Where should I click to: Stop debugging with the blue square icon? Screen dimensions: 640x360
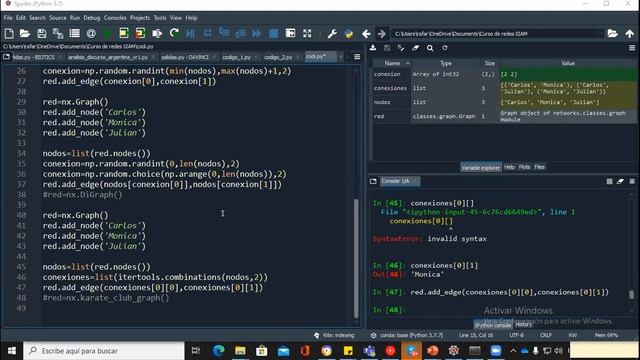pos(273,33)
